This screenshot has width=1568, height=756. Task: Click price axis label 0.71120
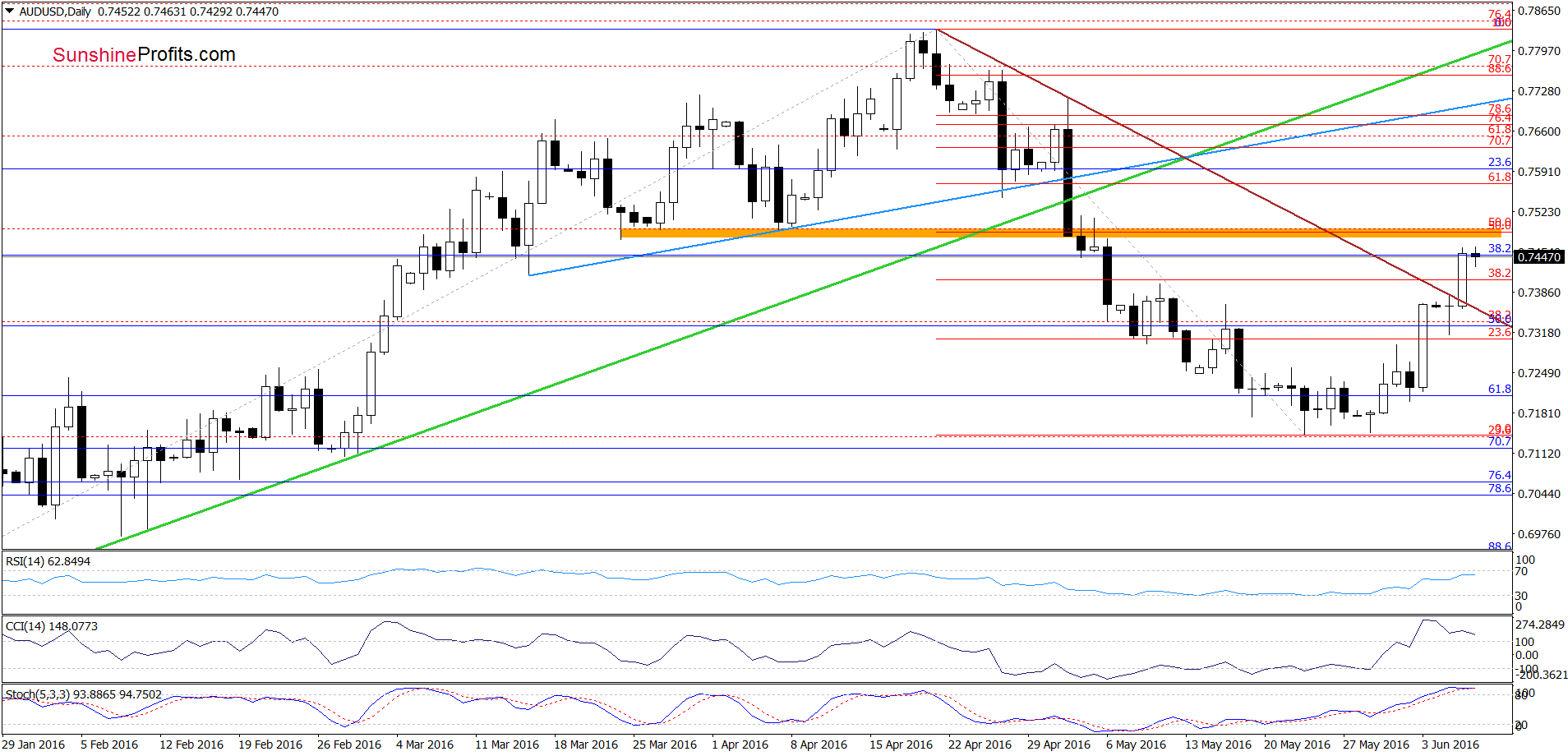(x=1538, y=454)
